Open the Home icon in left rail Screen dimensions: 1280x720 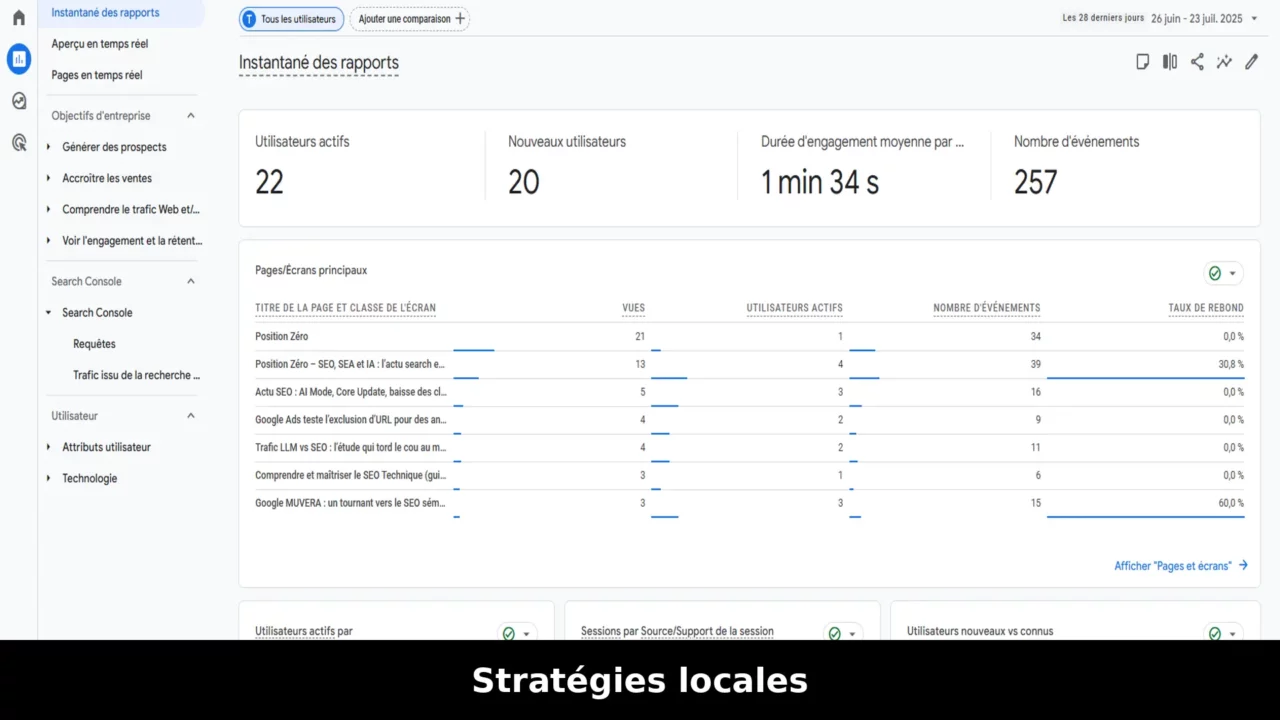point(18,17)
